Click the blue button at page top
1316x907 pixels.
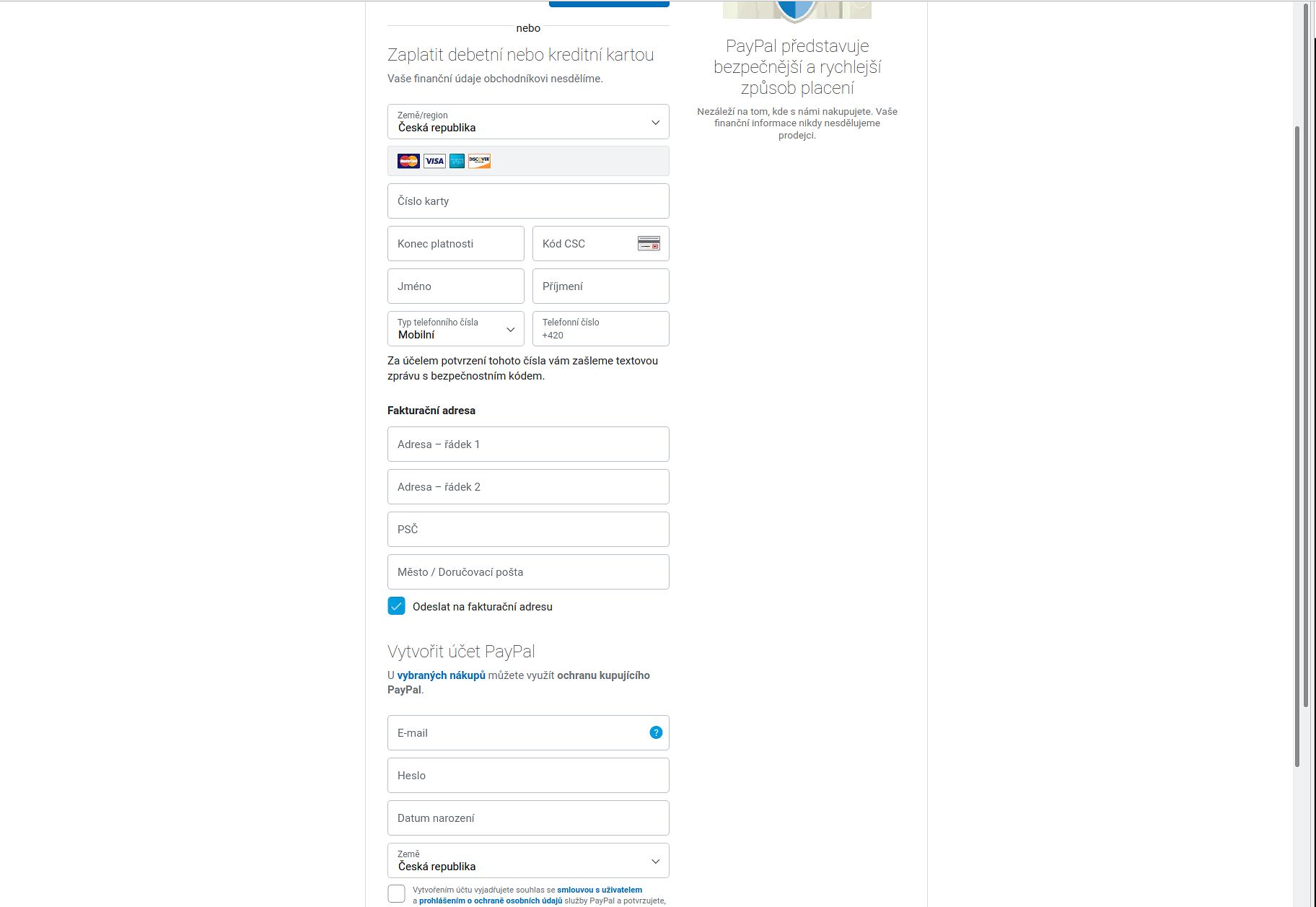(x=609, y=4)
